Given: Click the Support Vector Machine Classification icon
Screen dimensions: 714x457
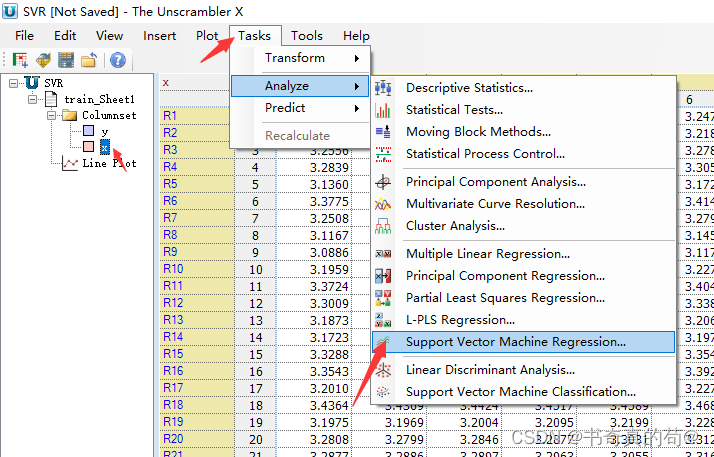Looking at the screenshot, I should click(x=383, y=392).
